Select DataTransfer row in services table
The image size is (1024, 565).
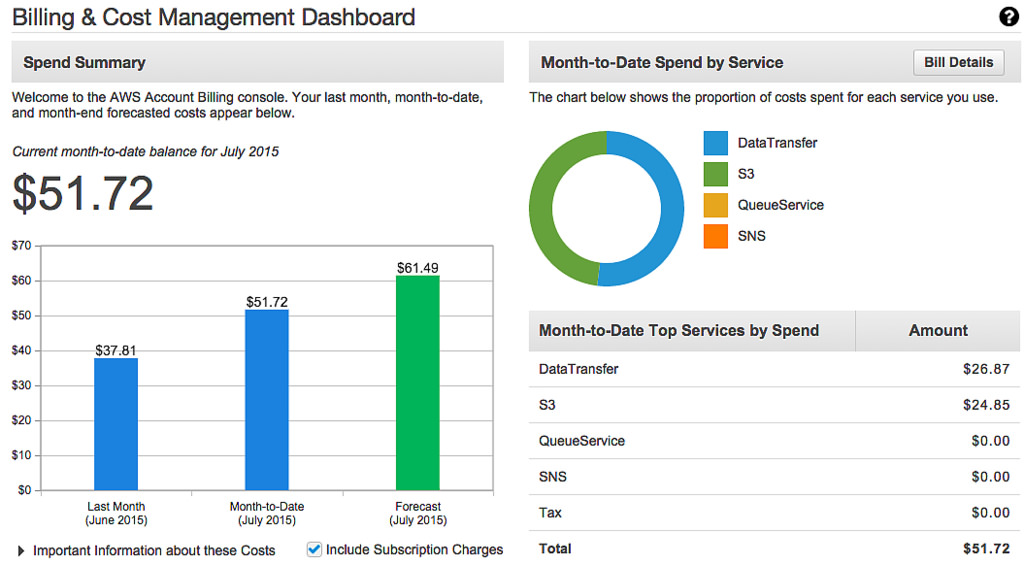click(775, 369)
